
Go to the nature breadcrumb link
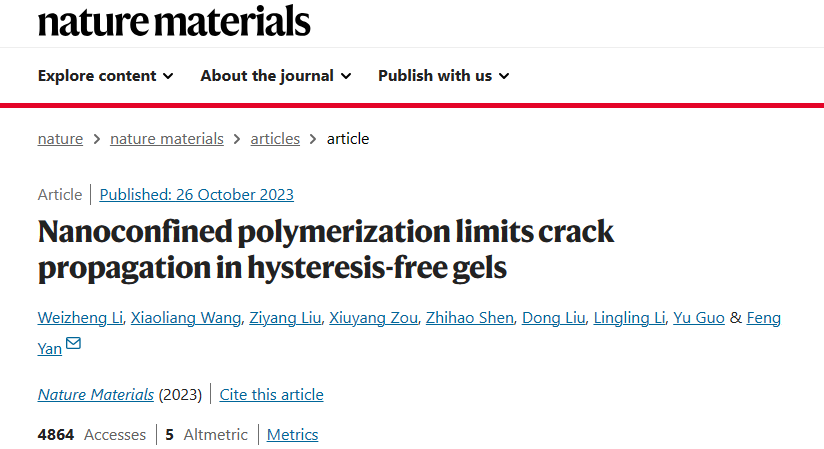pyautogui.click(x=60, y=139)
